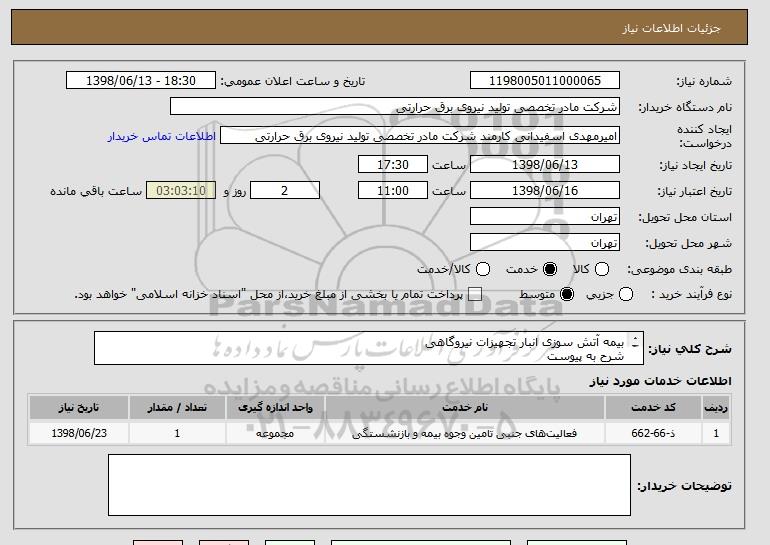
Task: Select the کالا/خدمت radio button
Action: pyautogui.click(x=483, y=269)
